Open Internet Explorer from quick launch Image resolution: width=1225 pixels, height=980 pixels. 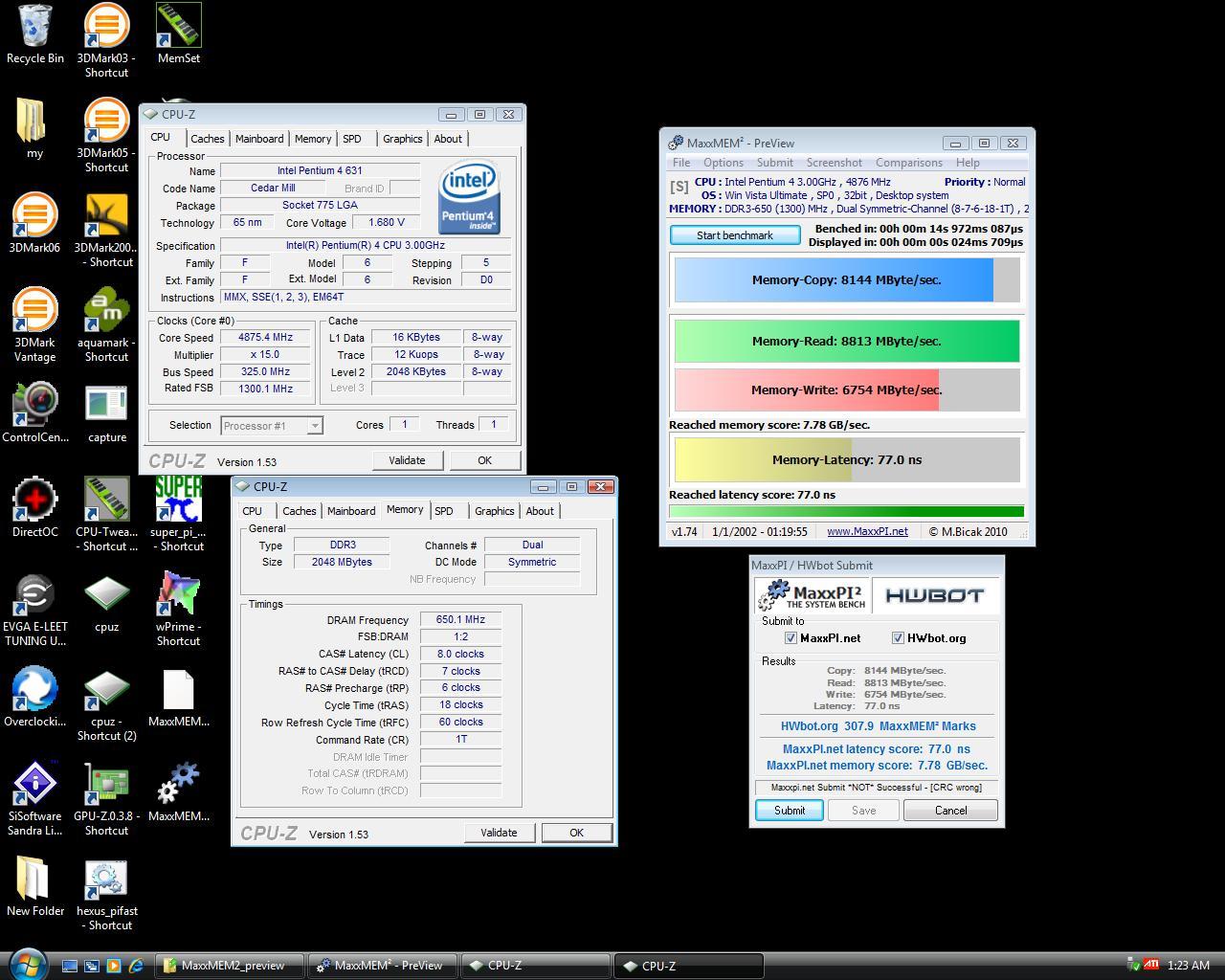[x=135, y=966]
